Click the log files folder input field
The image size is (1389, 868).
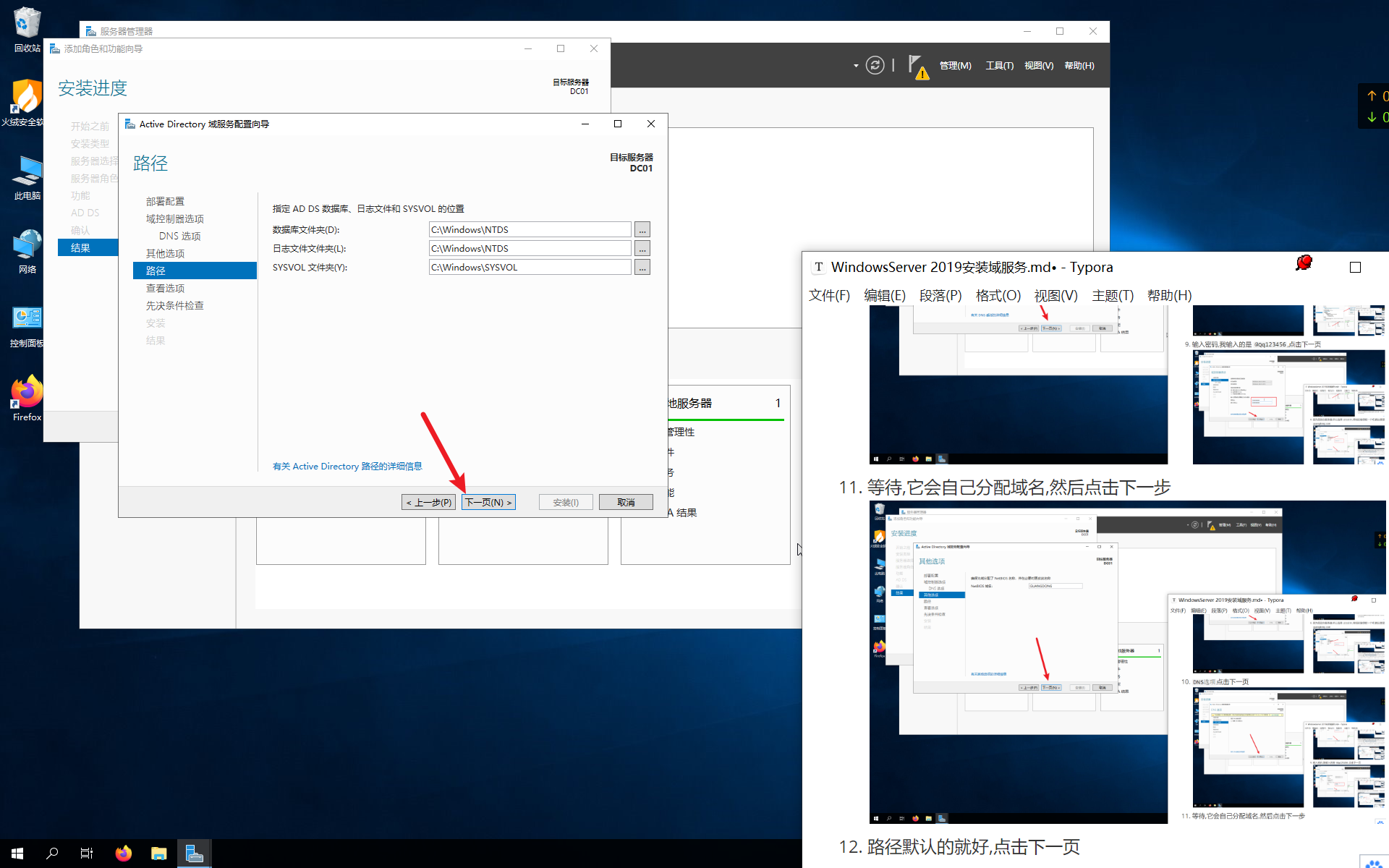[x=530, y=249]
